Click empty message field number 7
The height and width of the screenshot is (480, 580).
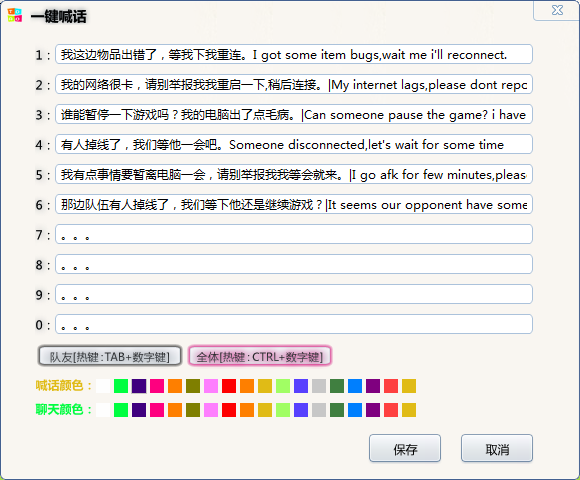[x=294, y=234]
